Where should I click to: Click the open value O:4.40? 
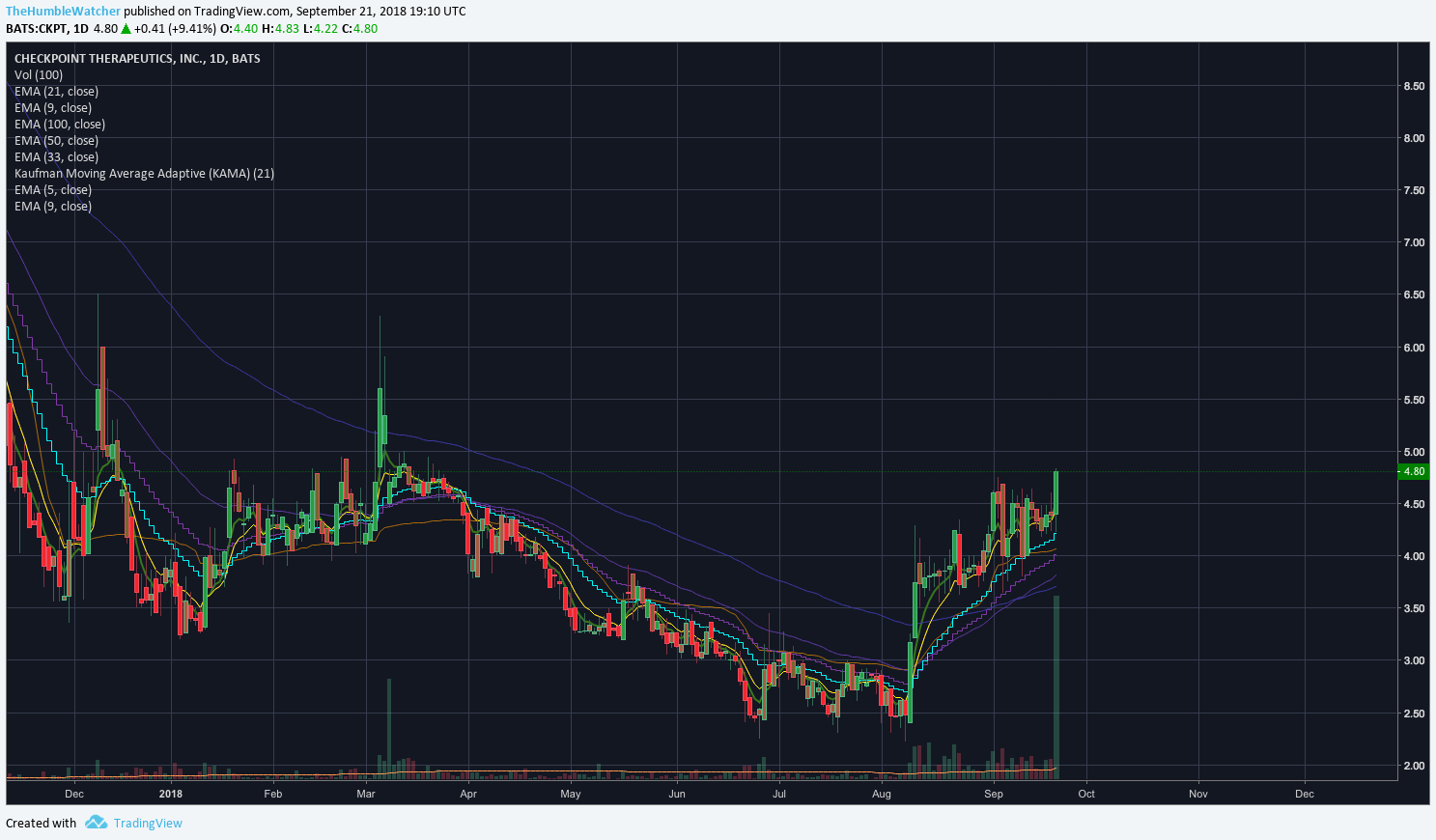238,28
